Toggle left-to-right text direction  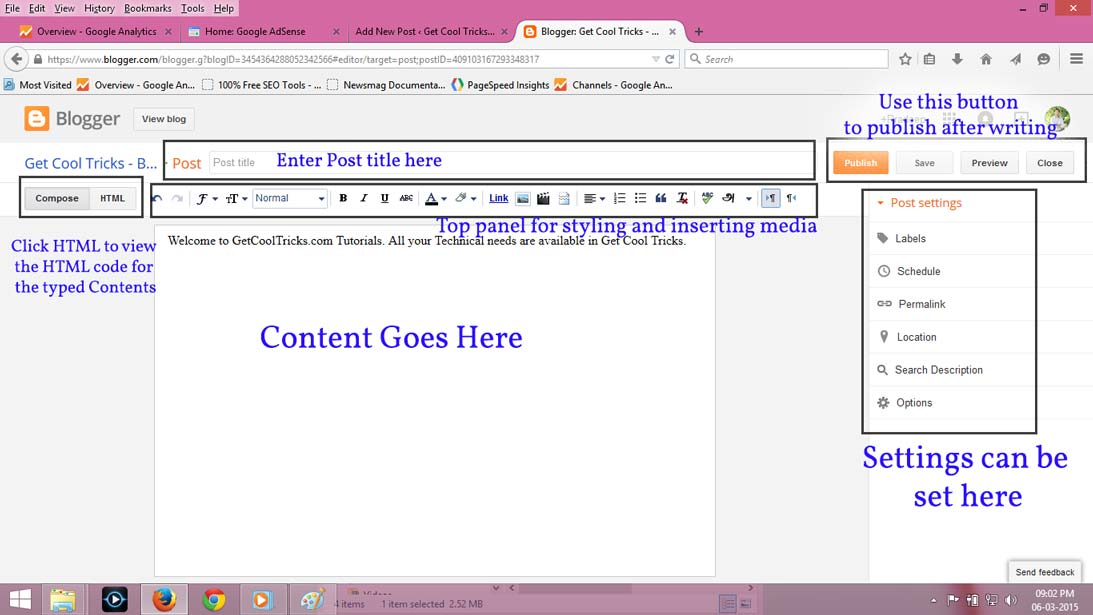[770, 198]
